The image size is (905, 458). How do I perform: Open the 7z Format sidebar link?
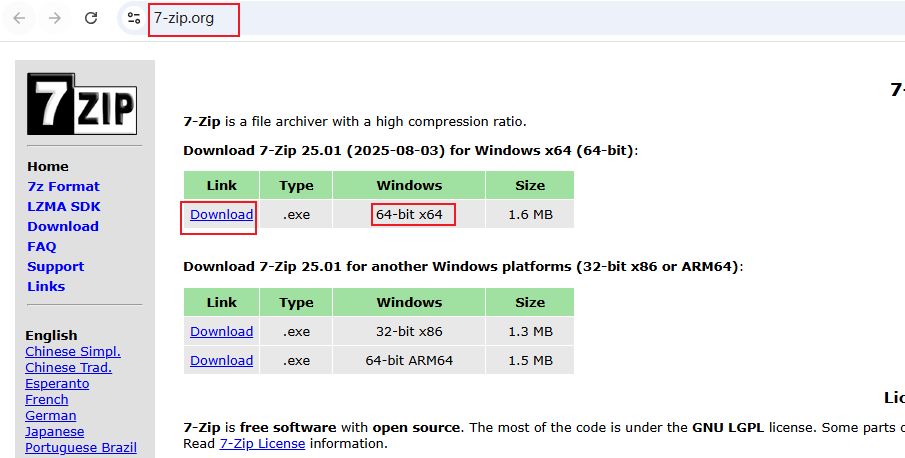pos(63,186)
